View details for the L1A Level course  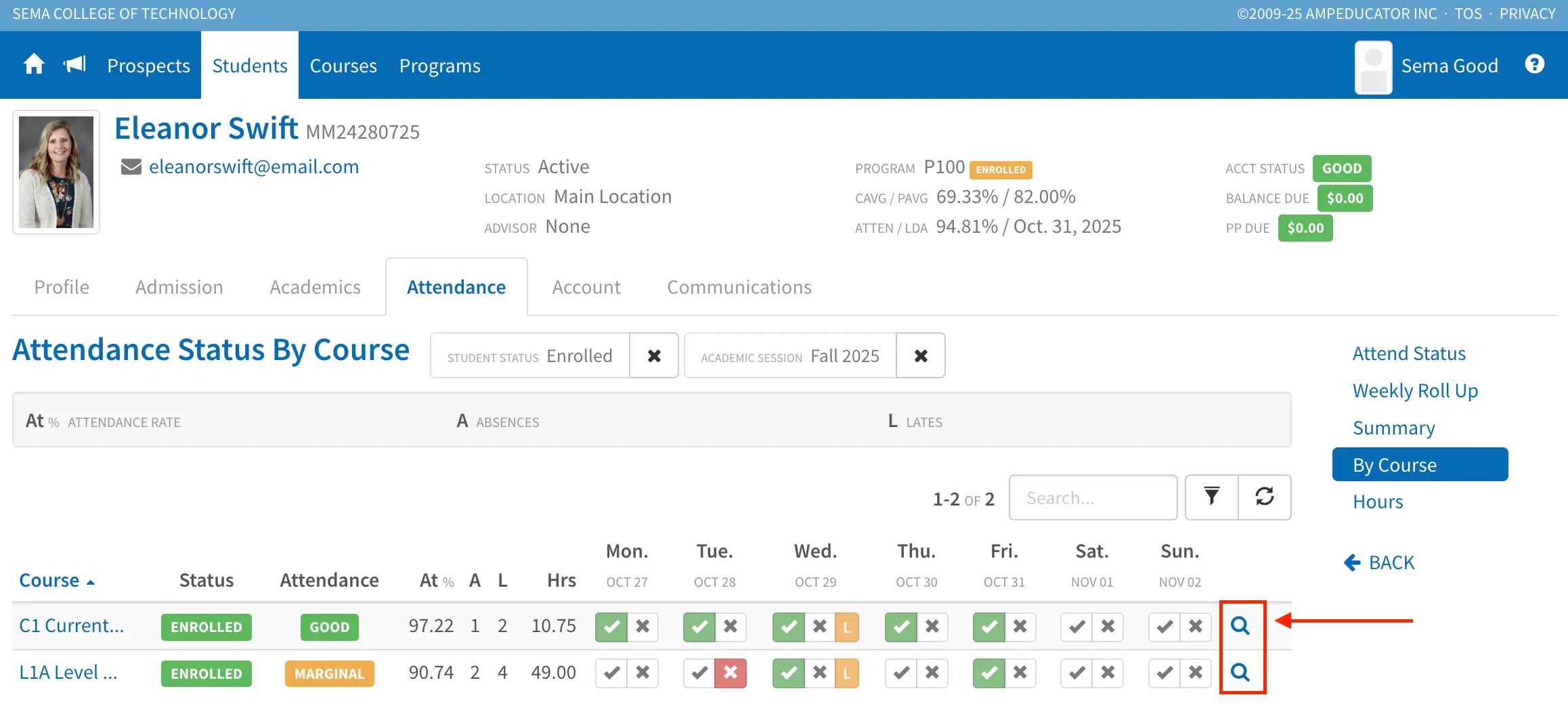pos(1240,673)
